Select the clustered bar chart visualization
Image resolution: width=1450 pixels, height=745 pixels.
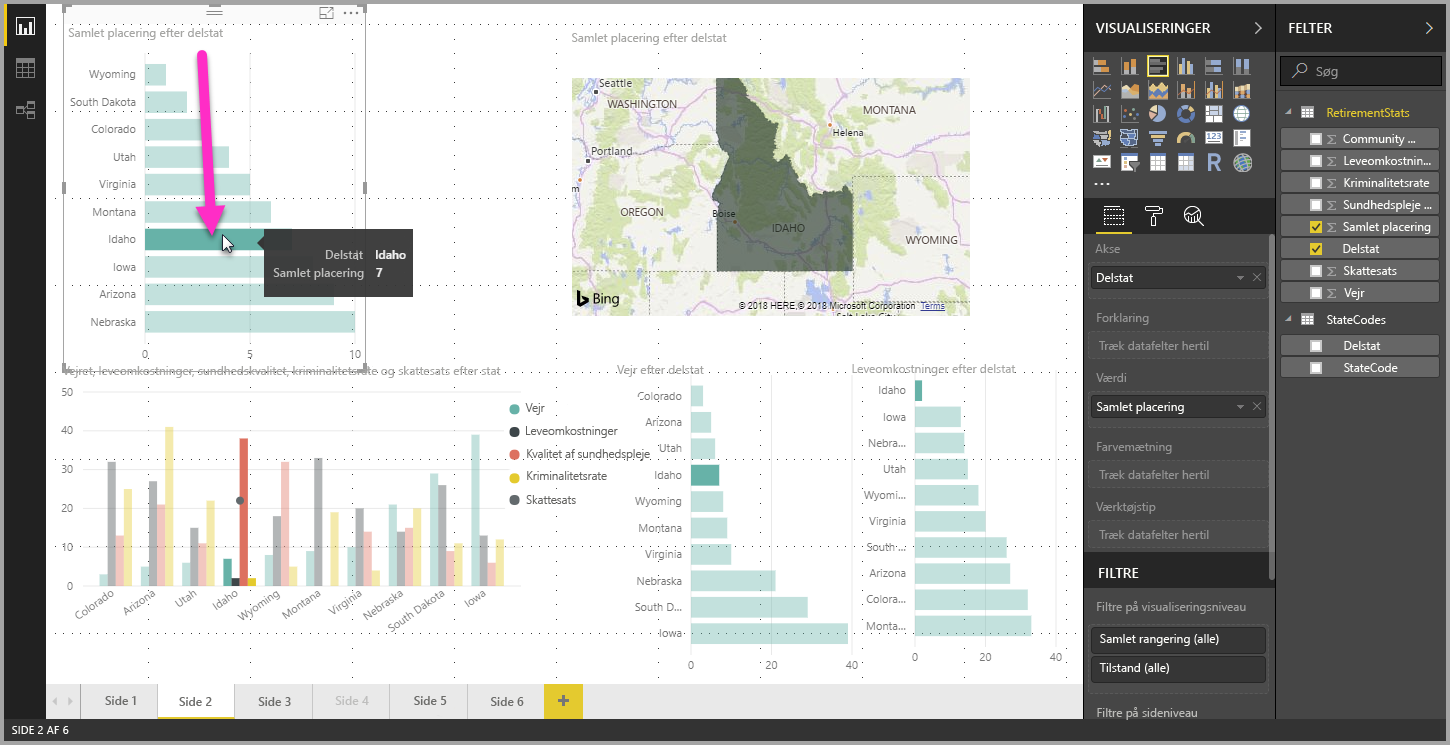[1158, 67]
